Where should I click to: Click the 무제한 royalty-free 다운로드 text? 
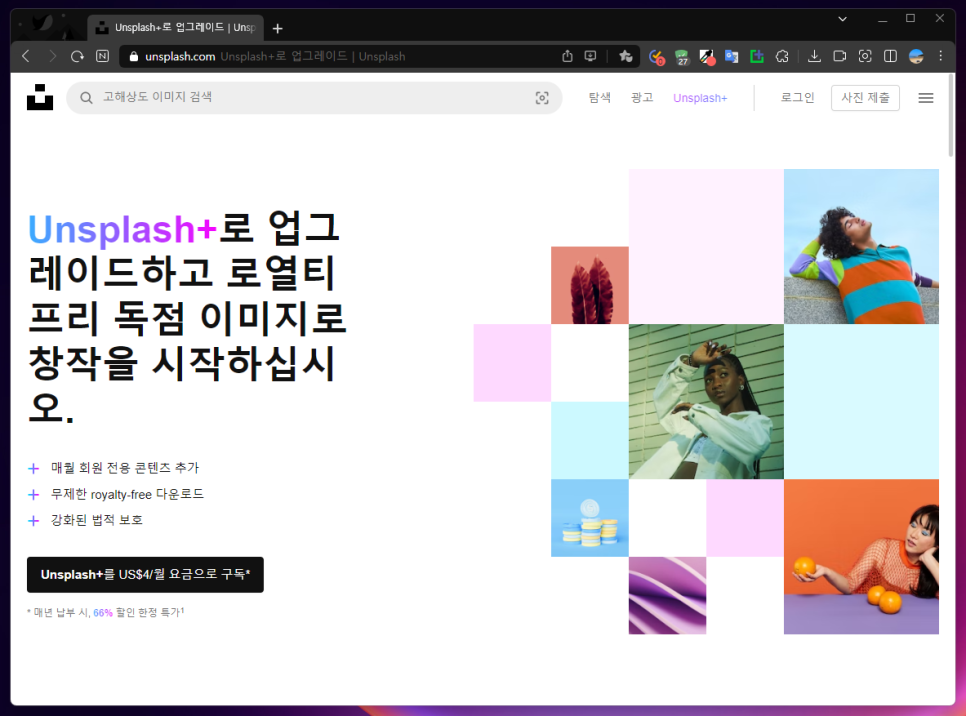point(127,494)
